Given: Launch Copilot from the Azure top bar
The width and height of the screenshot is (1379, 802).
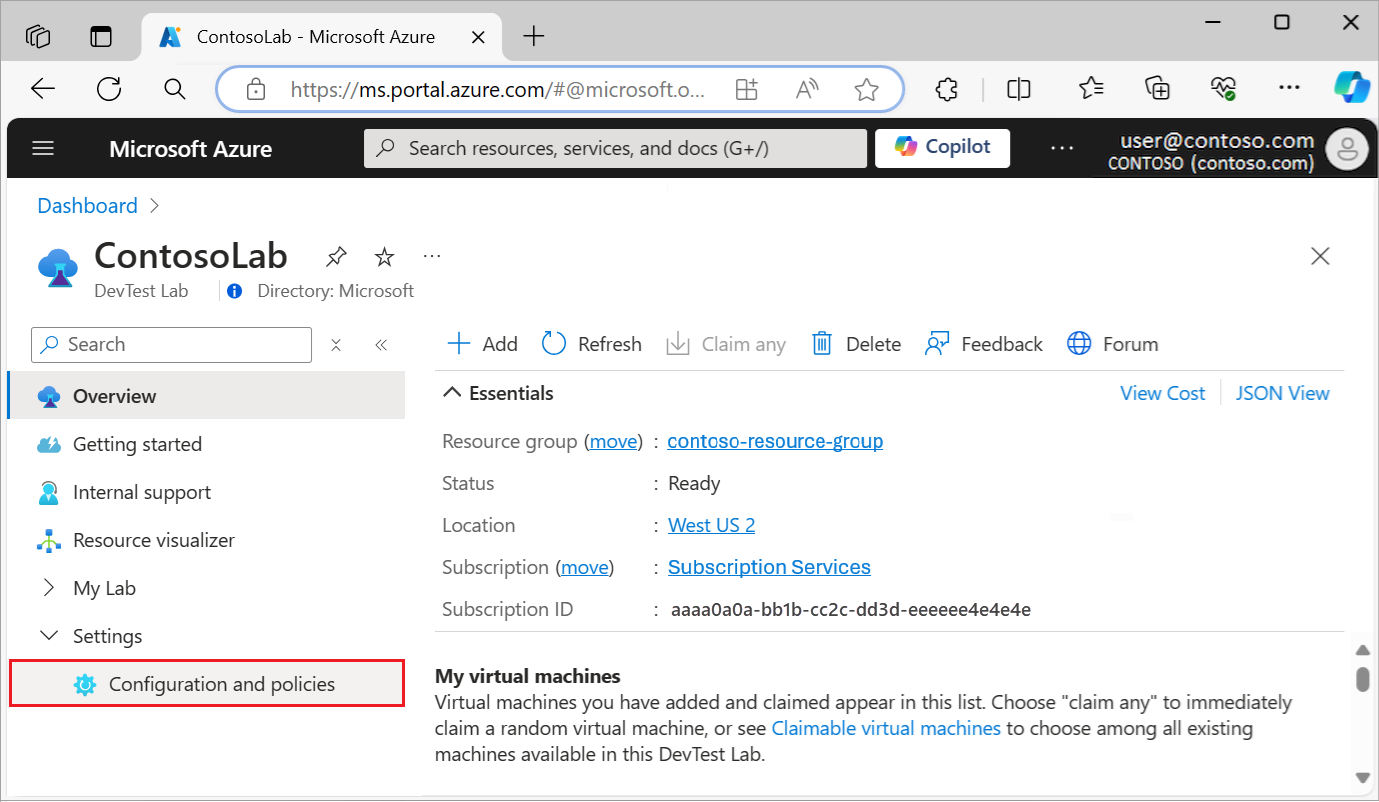Looking at the screenshot, I should click(942, 147).
